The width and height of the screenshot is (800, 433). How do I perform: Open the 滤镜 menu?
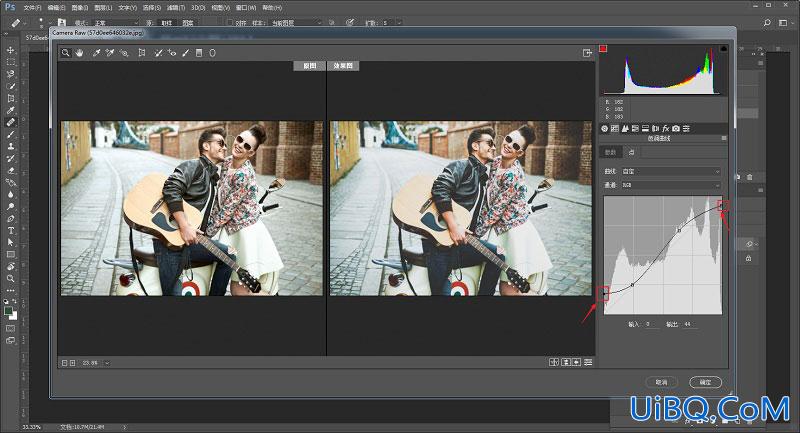pyautogui.click(x=176, y=8)
